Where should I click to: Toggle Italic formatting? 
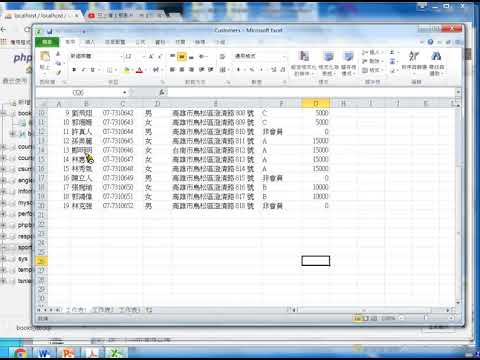[83, 70]
